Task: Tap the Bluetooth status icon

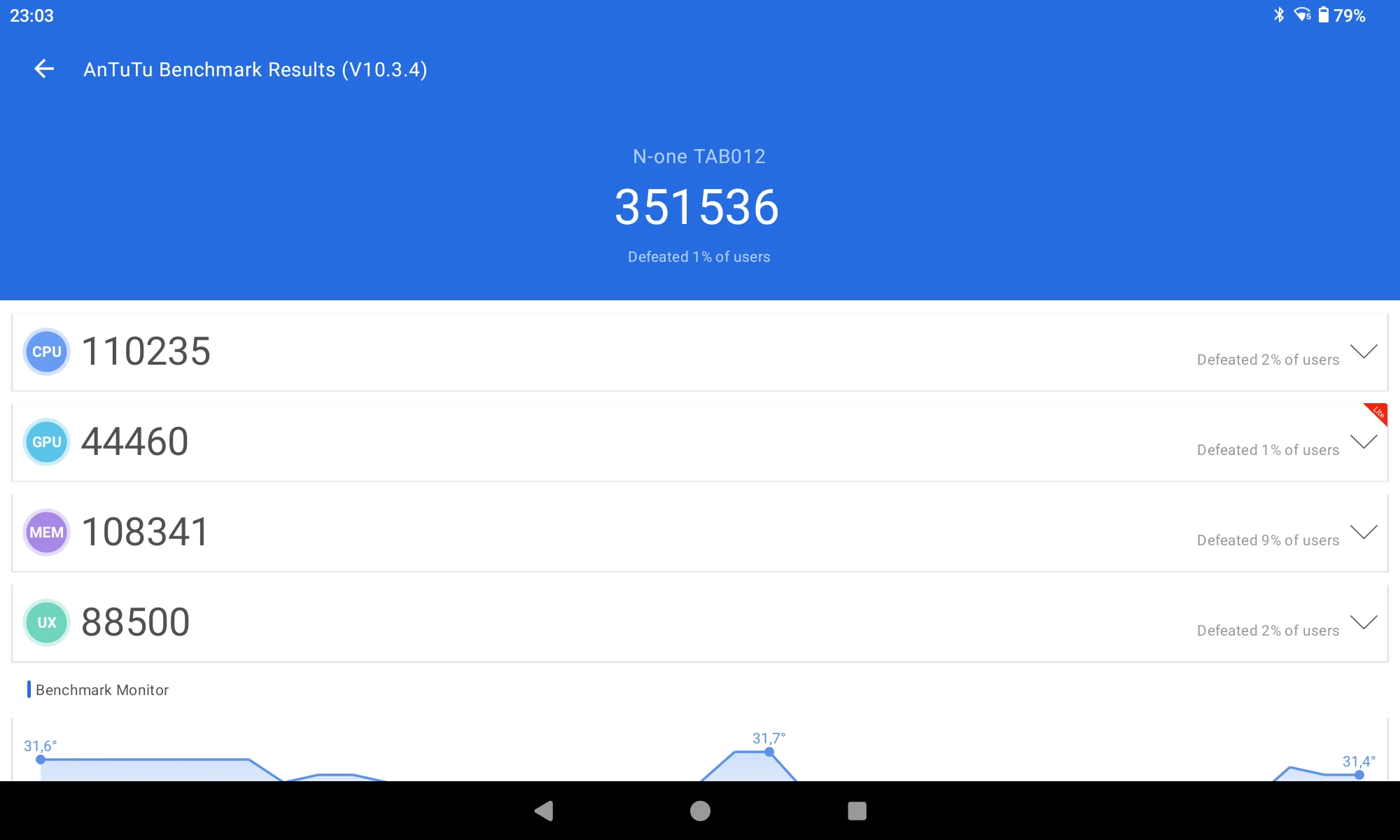Action: [1279, 15]
